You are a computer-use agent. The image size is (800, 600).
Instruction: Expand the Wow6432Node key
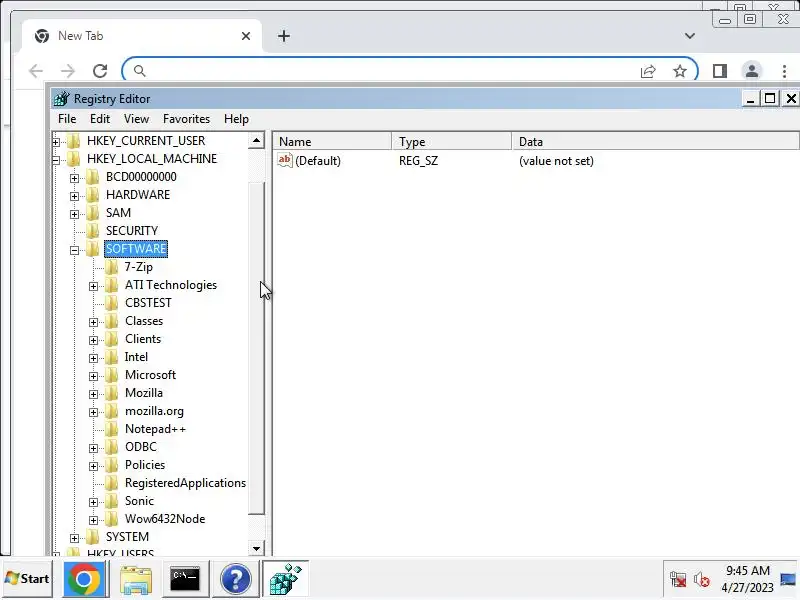click(x=93, y=520)
